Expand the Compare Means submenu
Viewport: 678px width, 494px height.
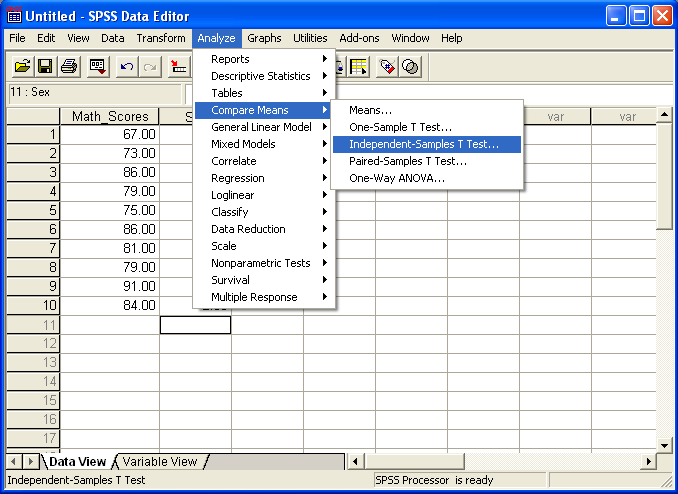(x=264, y=110)
